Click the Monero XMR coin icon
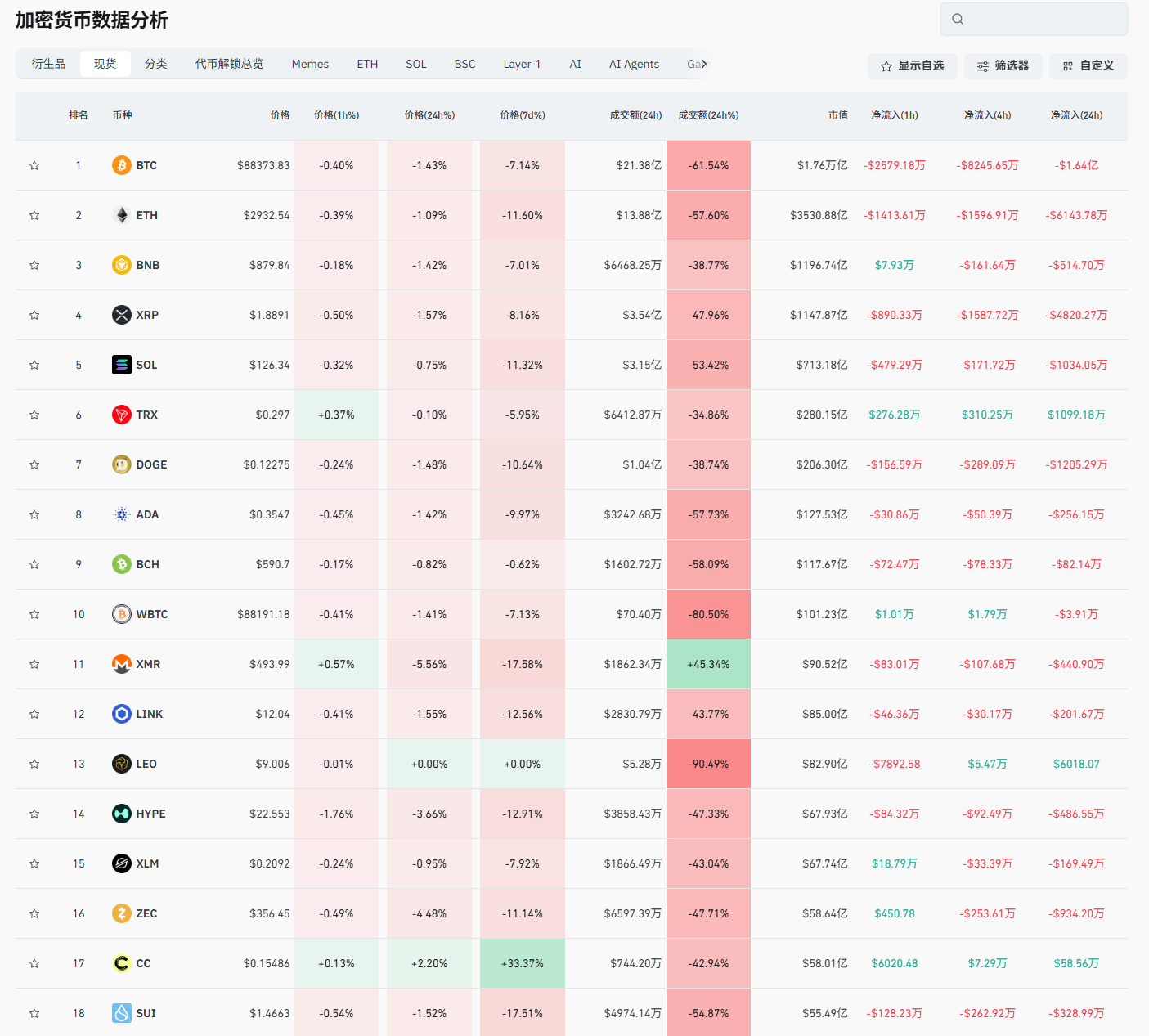 (x=121, y=664)
